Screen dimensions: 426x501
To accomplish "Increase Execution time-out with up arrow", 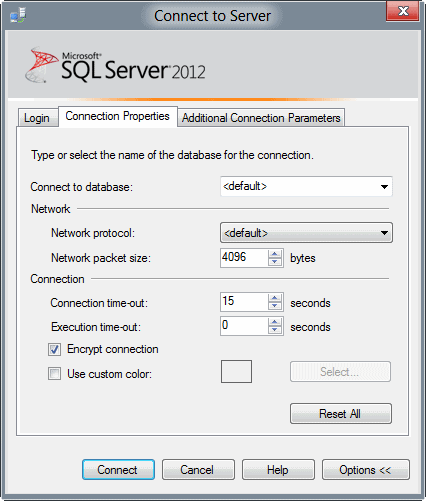I will point(275,322).
